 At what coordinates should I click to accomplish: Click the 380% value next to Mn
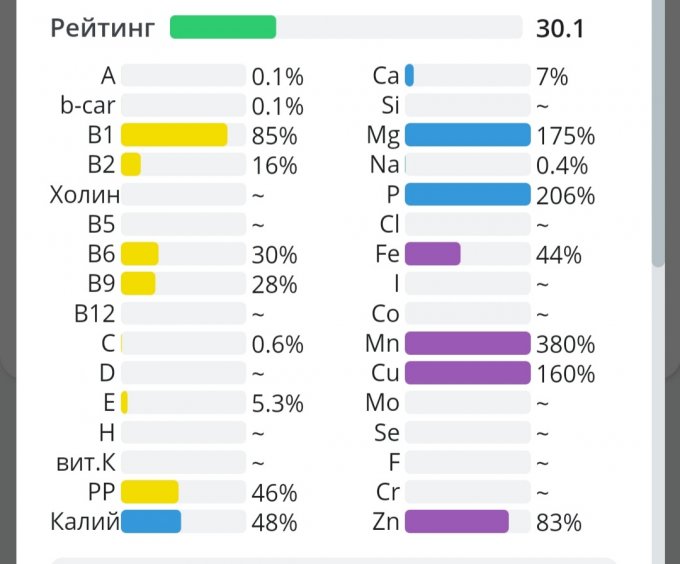565,345
